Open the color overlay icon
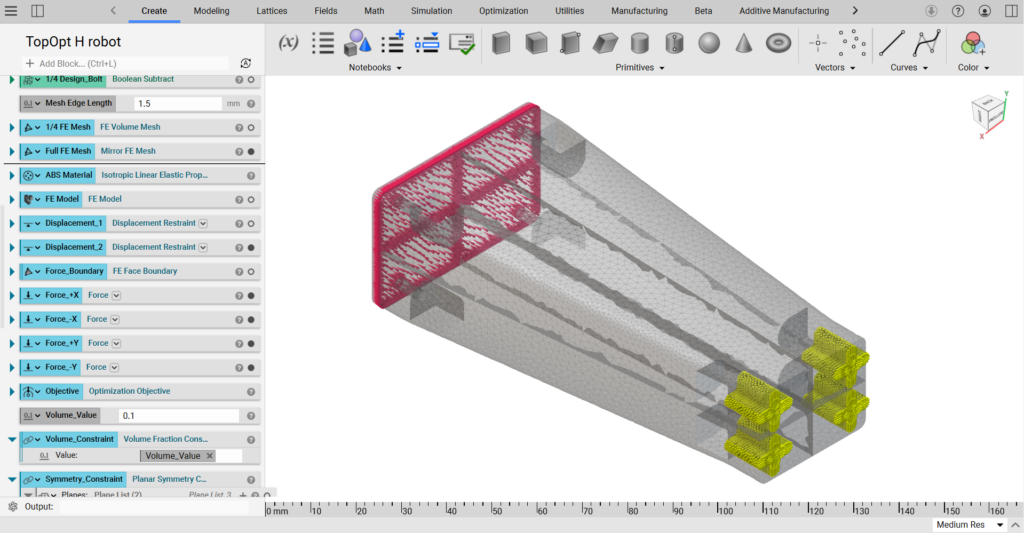 pyautogui.click(x=972, y=43)
